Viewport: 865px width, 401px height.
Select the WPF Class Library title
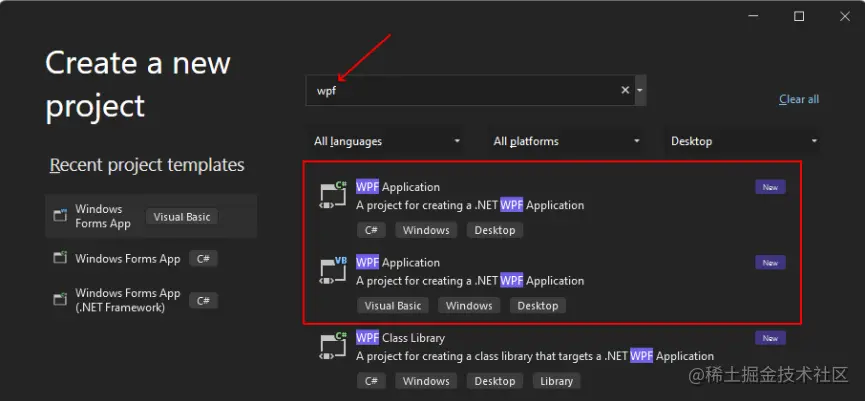pos(400,338)
